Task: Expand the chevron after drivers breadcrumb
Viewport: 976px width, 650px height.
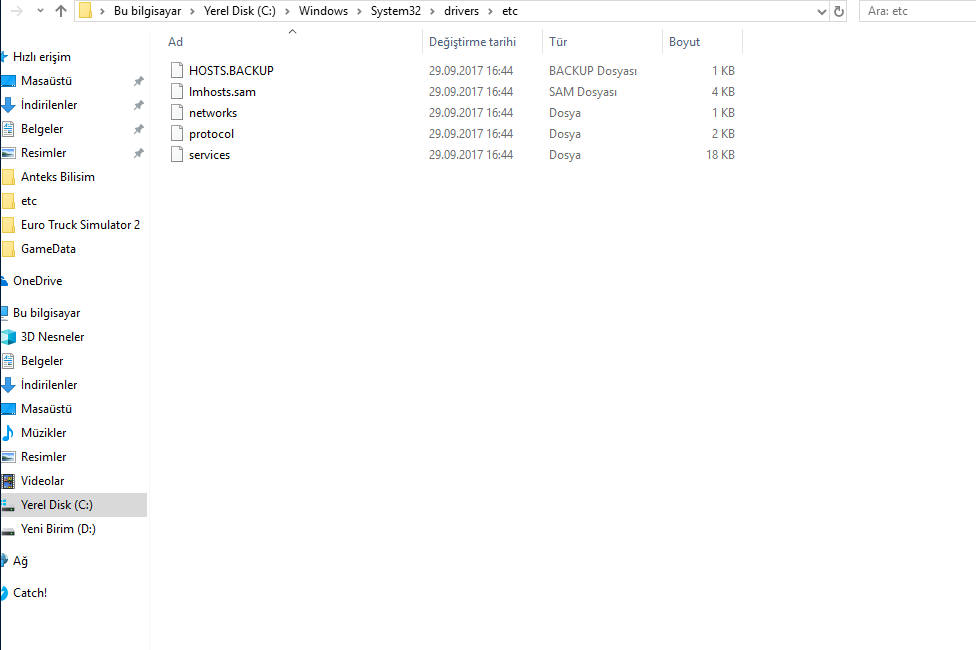Action: point(490,11)
